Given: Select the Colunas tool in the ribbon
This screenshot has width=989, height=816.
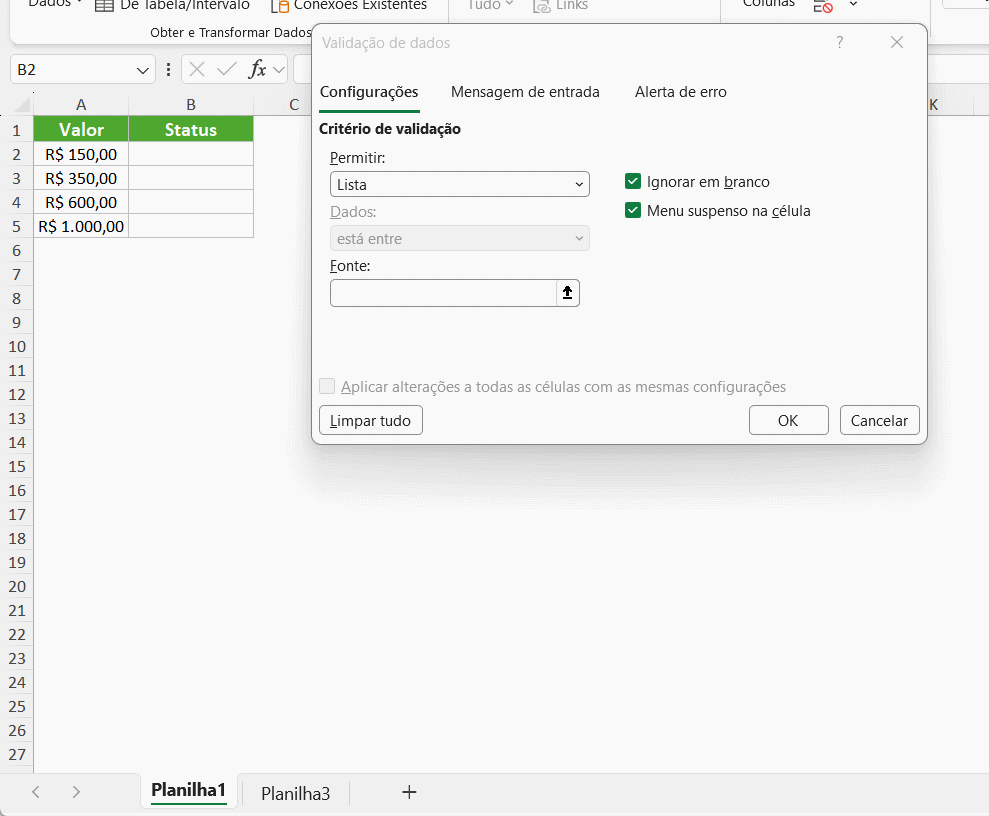Looking at the screenshot, I should 767,4.
